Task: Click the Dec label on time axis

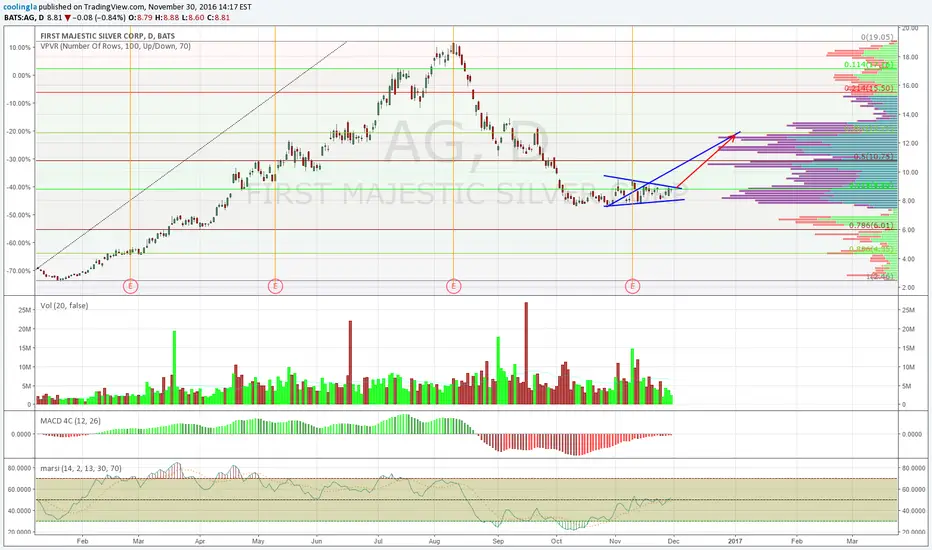Action: coord(673,541)
